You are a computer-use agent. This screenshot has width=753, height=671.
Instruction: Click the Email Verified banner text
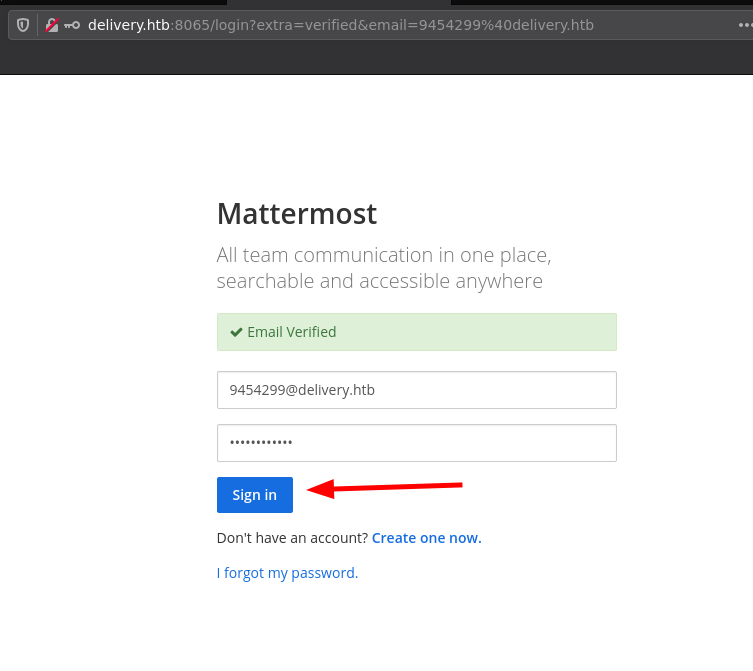pos(291,332)
